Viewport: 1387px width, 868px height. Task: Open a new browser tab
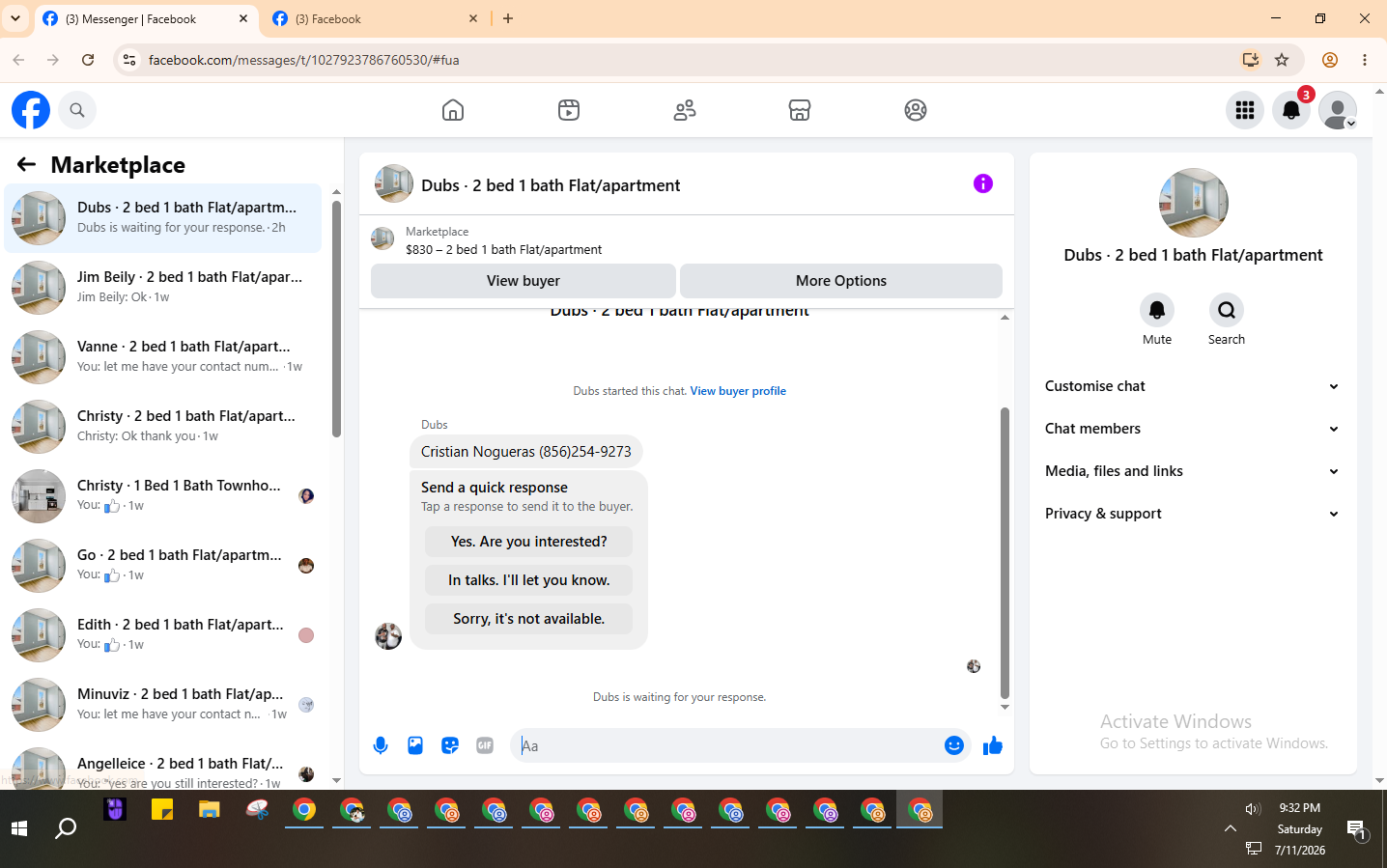508,18
